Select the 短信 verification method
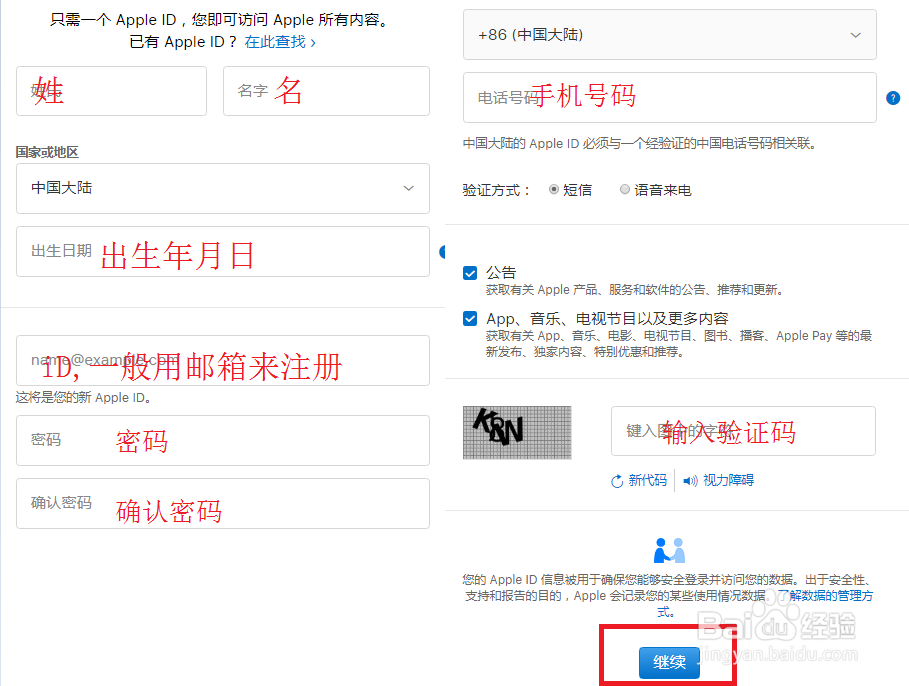The image size is (909, 686). coord(553,189)
